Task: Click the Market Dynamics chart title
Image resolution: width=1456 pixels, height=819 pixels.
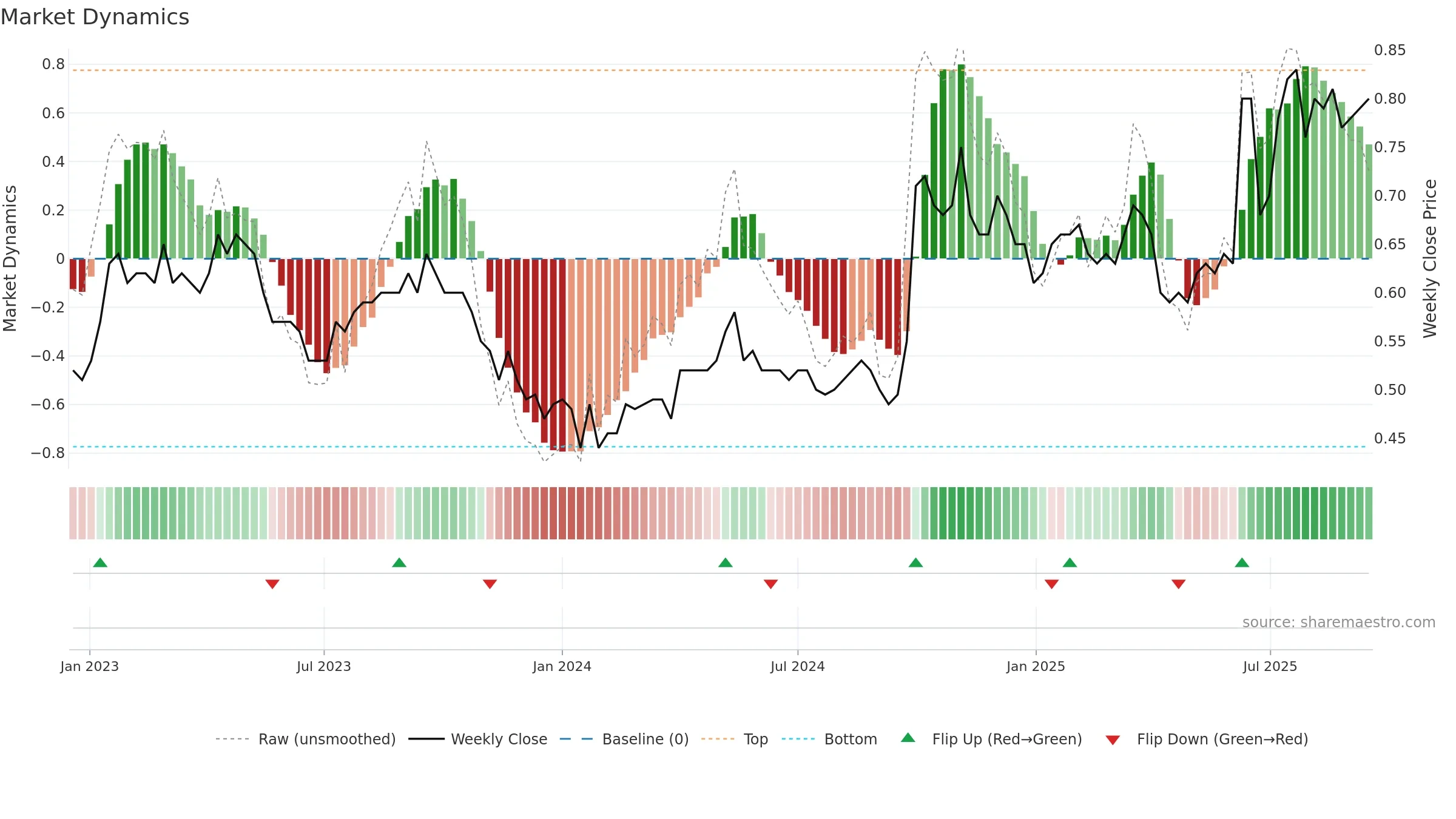Action: 95,17
